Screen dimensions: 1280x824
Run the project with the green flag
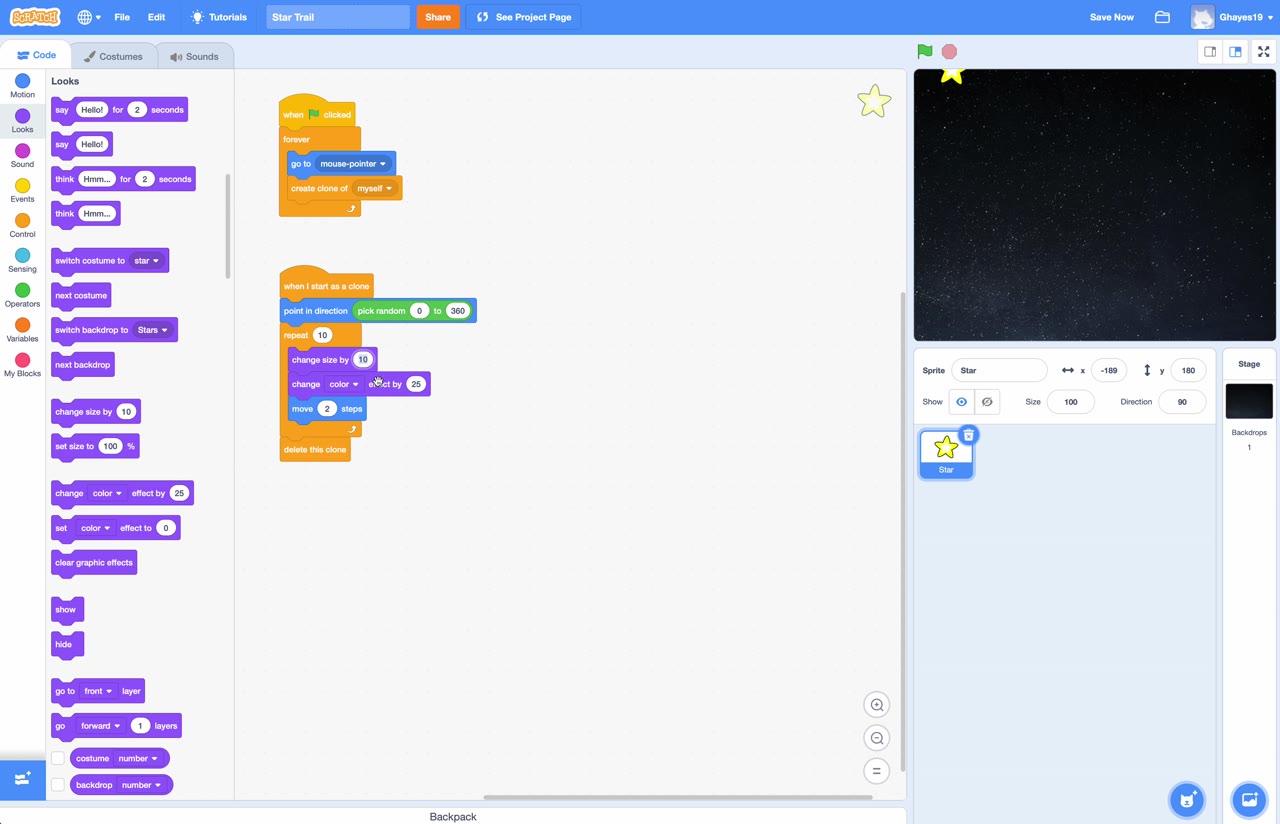coord(924,51)
